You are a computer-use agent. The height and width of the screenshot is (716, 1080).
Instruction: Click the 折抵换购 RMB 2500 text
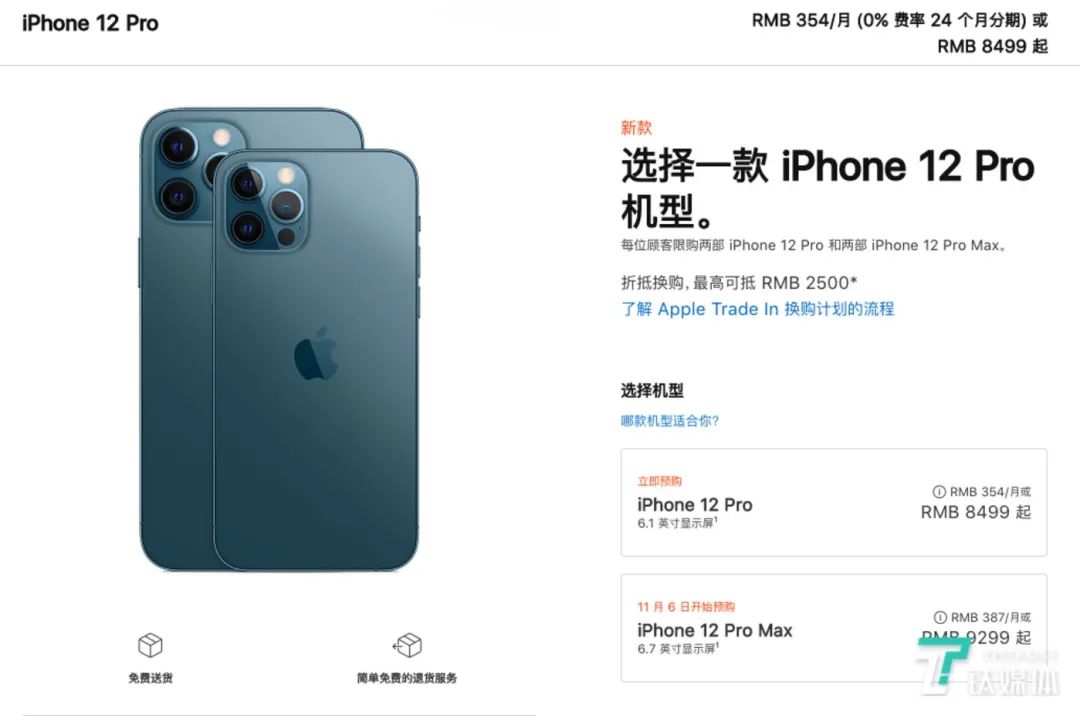739,282
